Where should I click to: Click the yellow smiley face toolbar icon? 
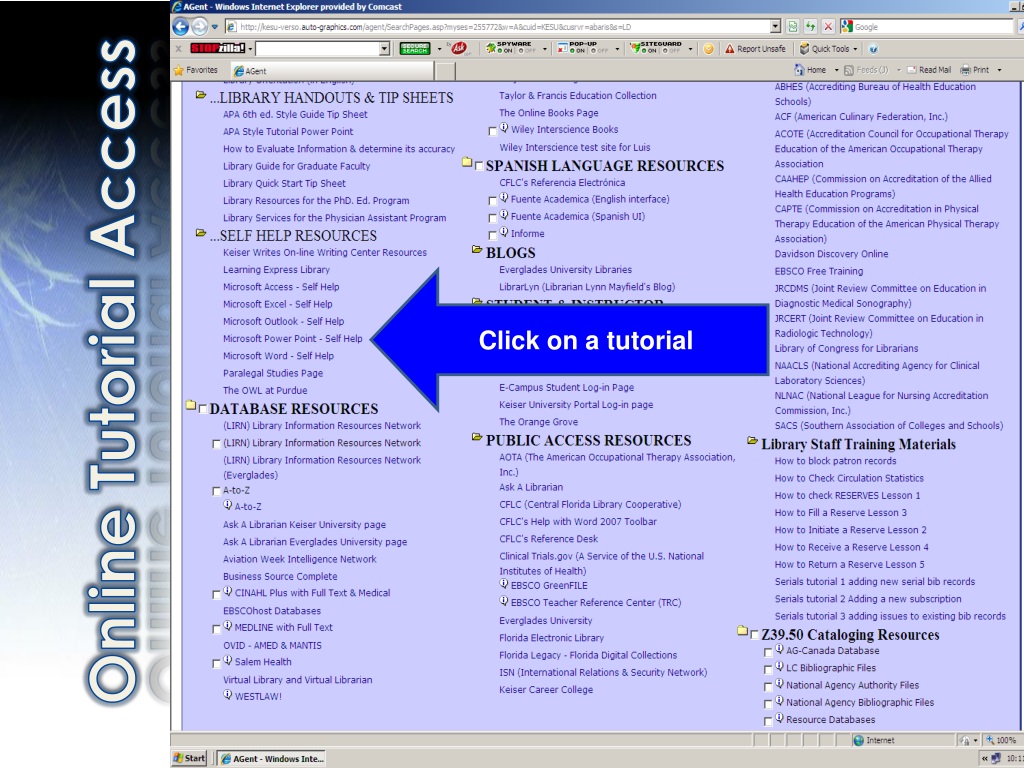[x=708, y=49]
